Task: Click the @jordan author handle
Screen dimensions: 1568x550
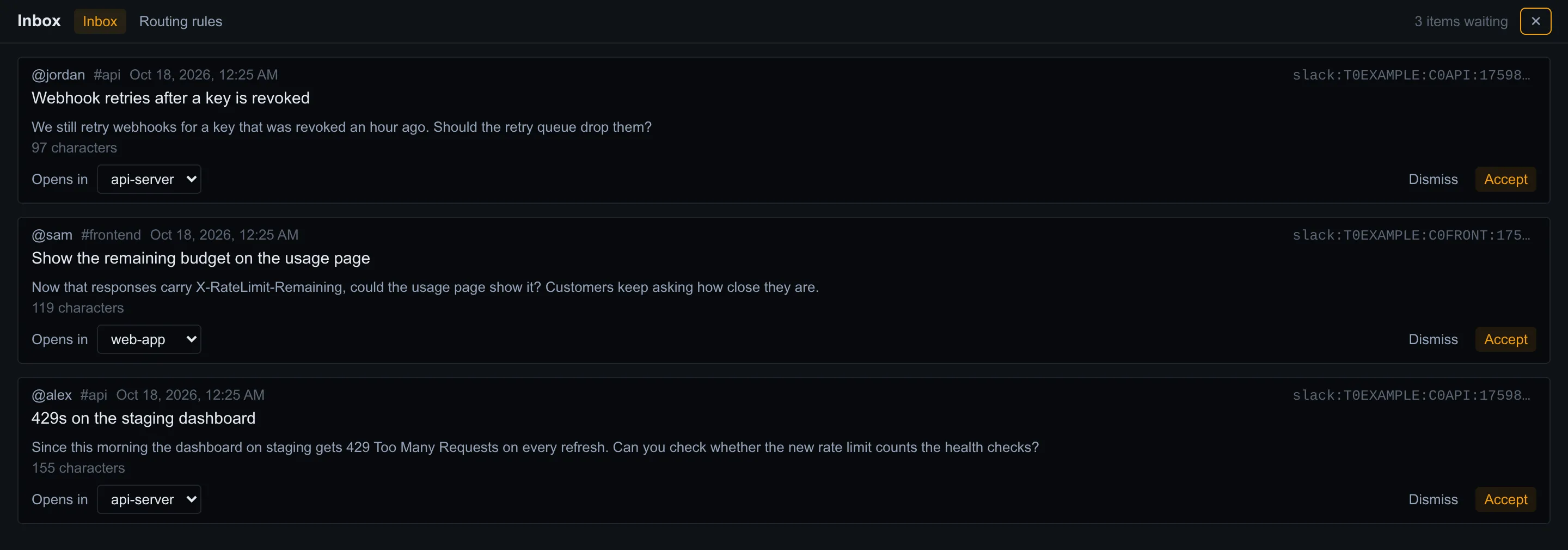Action: (x=58, y=75)
